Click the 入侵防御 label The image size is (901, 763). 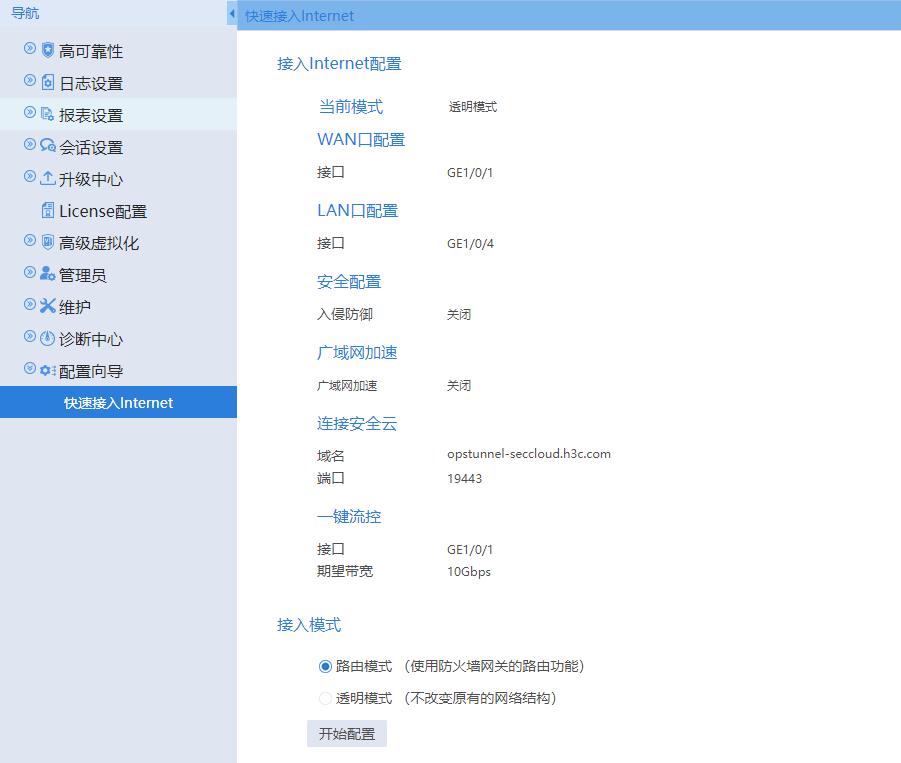point(345,314)
